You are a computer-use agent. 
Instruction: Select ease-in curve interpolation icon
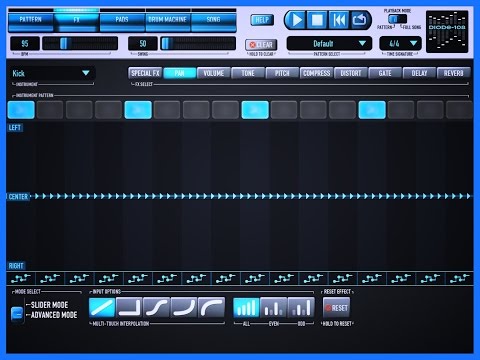point(184,307)
